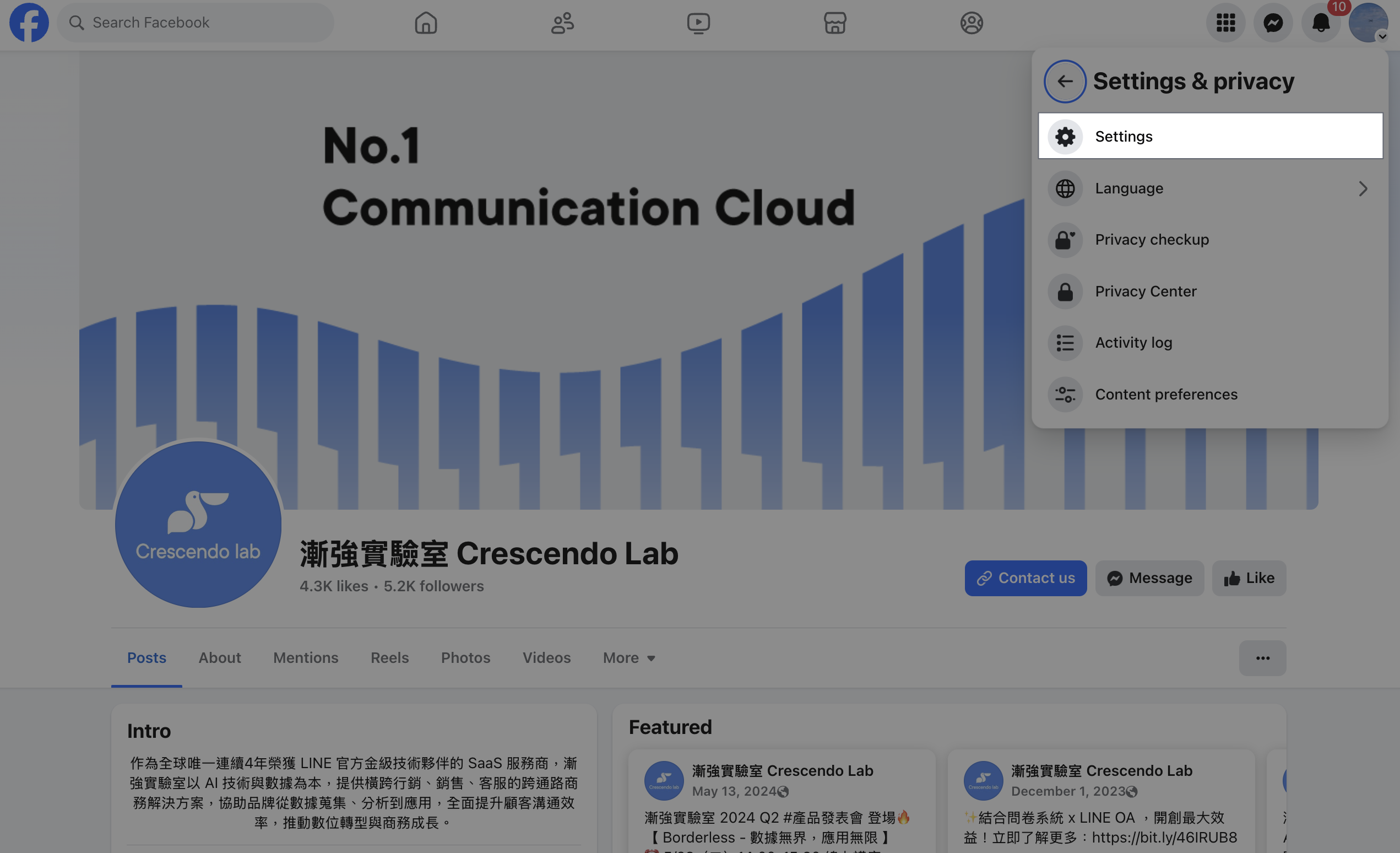Screen dimensions: 1400x853
Task: Open the Groups icon in top navigation
Action: click(972, 23)
